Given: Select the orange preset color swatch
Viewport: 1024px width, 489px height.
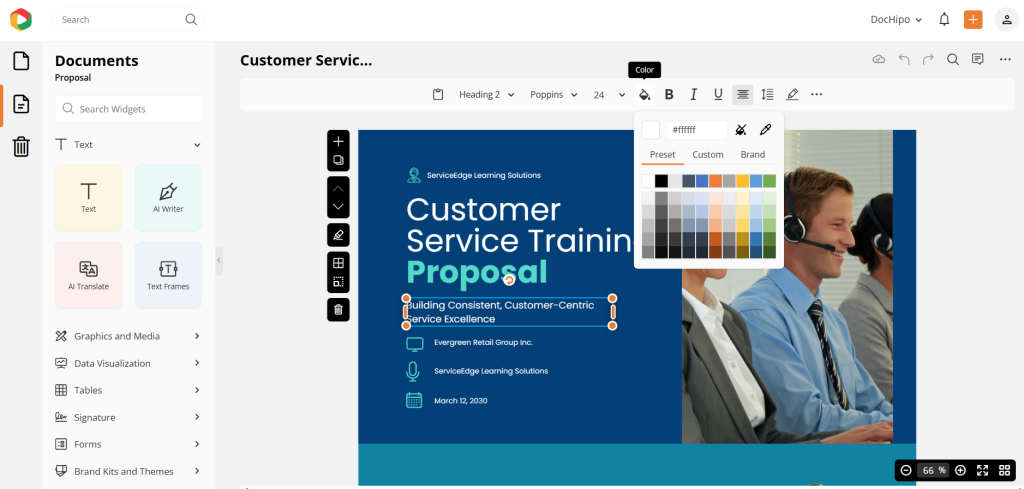Looking at the screenshot, I should [716, 181].
